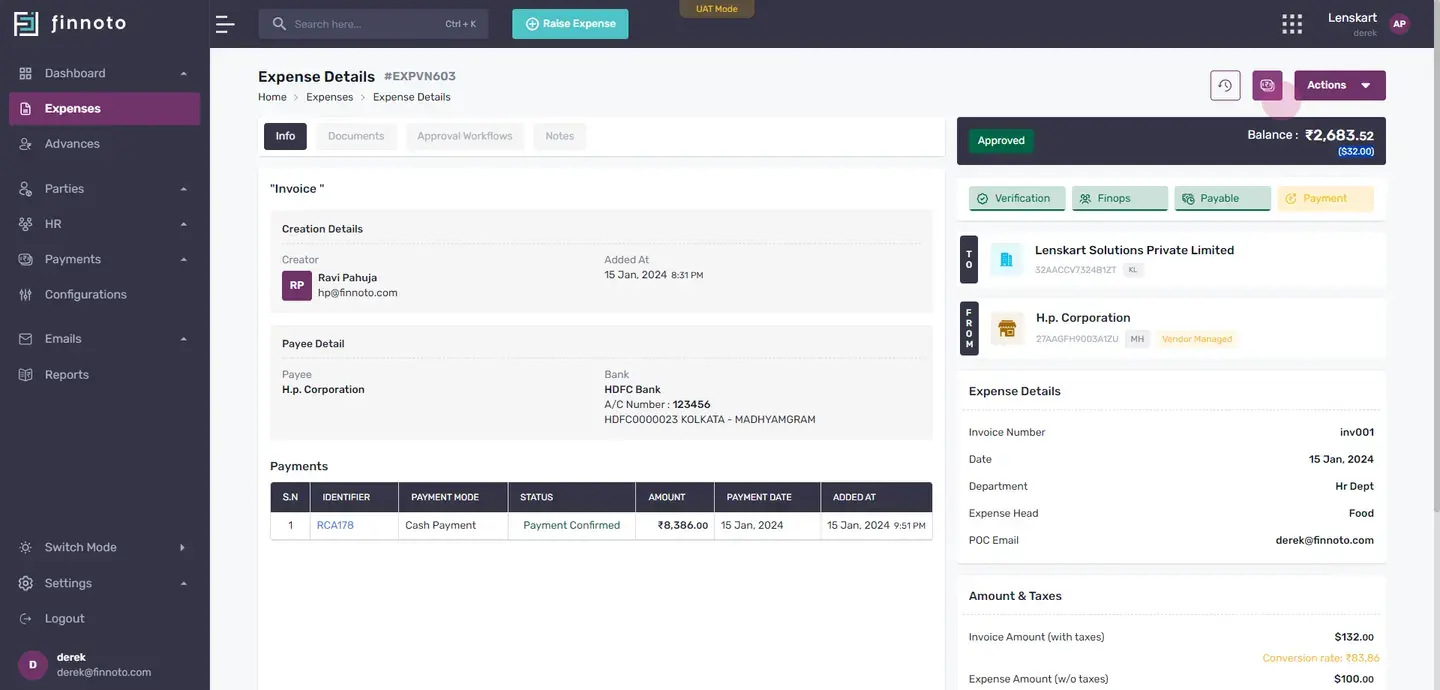Click the derek@finnoto.com POC email value
The image size is (1440, 690).
tap(1325, 540)
